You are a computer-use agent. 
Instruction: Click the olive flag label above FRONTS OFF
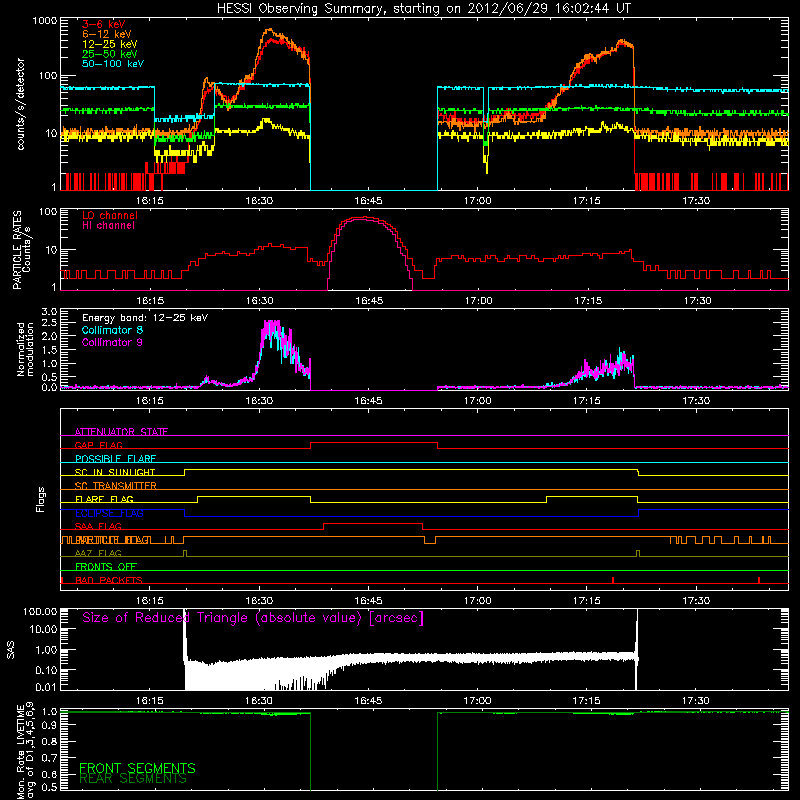tap(98, 553)
